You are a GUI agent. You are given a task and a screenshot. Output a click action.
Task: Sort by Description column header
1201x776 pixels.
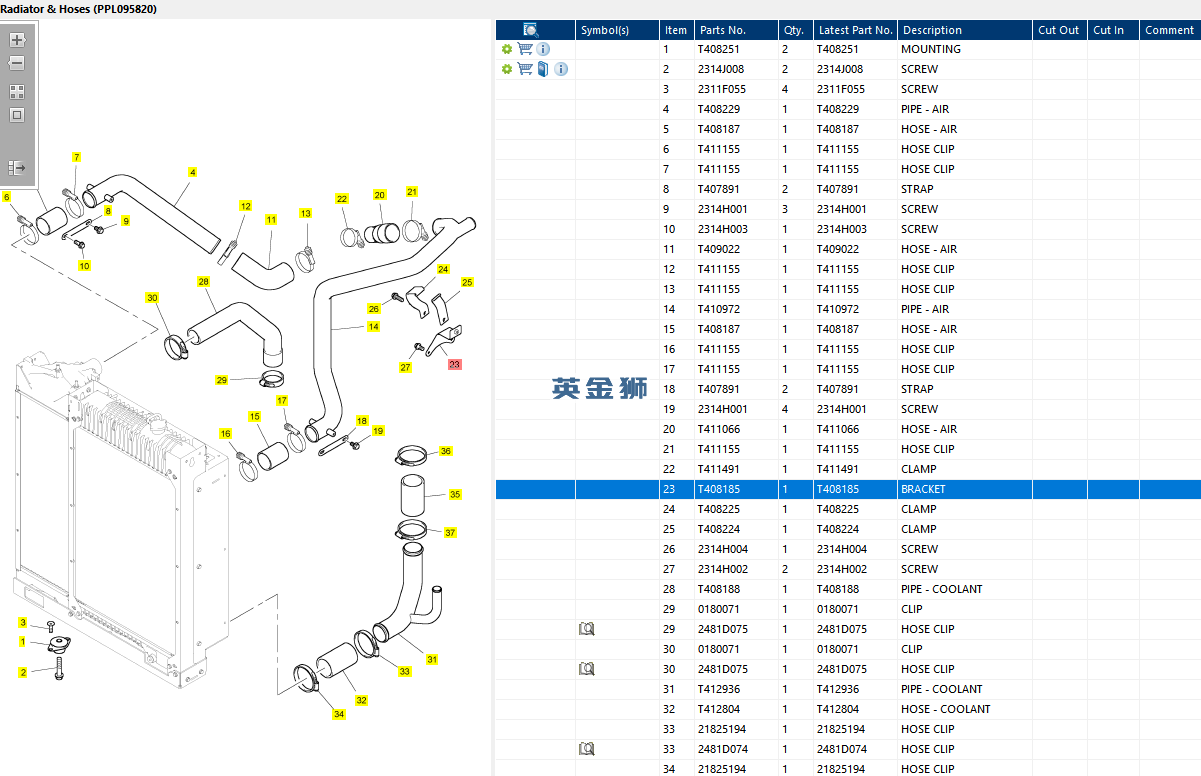[x=964, y=30]
